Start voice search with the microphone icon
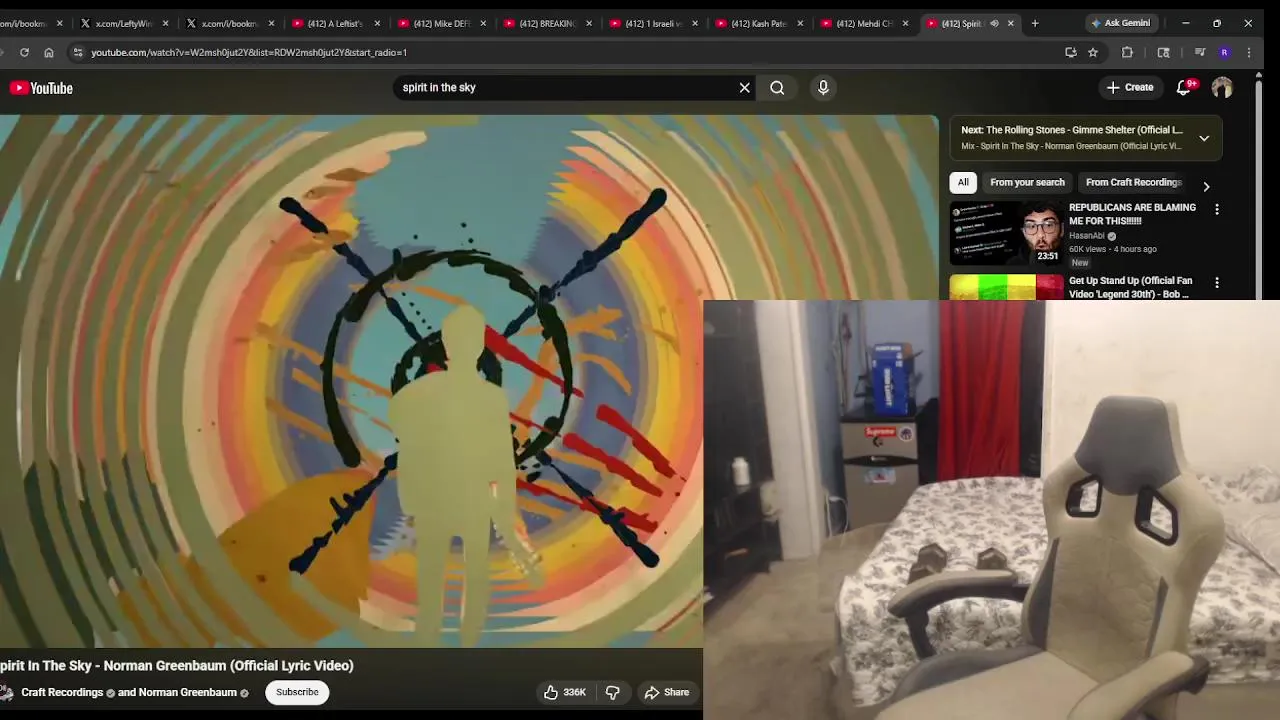 point(823,88)
